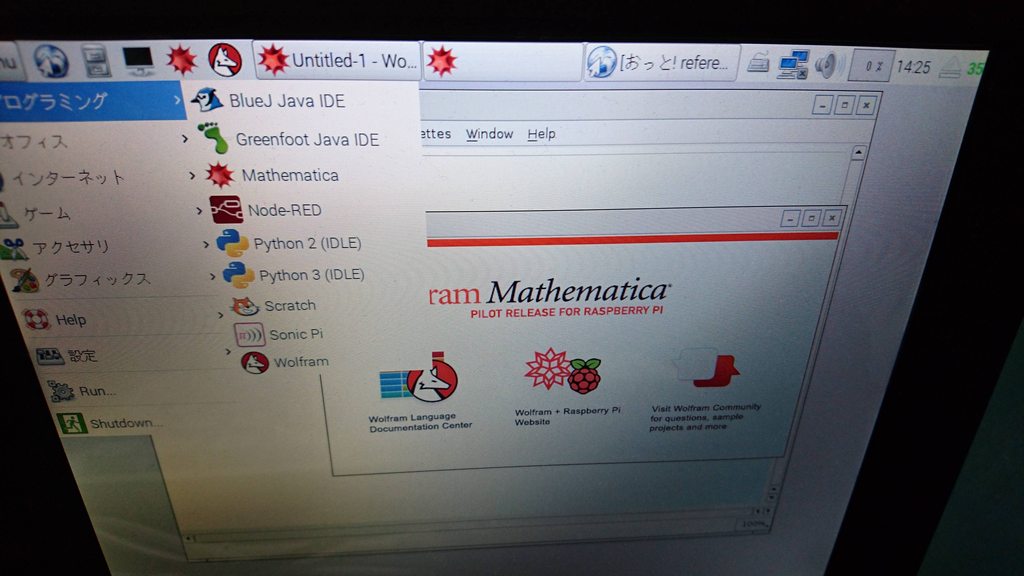The image size is (1024, 576).
Task: Open the プログラミング menu category
Action: 91,101
